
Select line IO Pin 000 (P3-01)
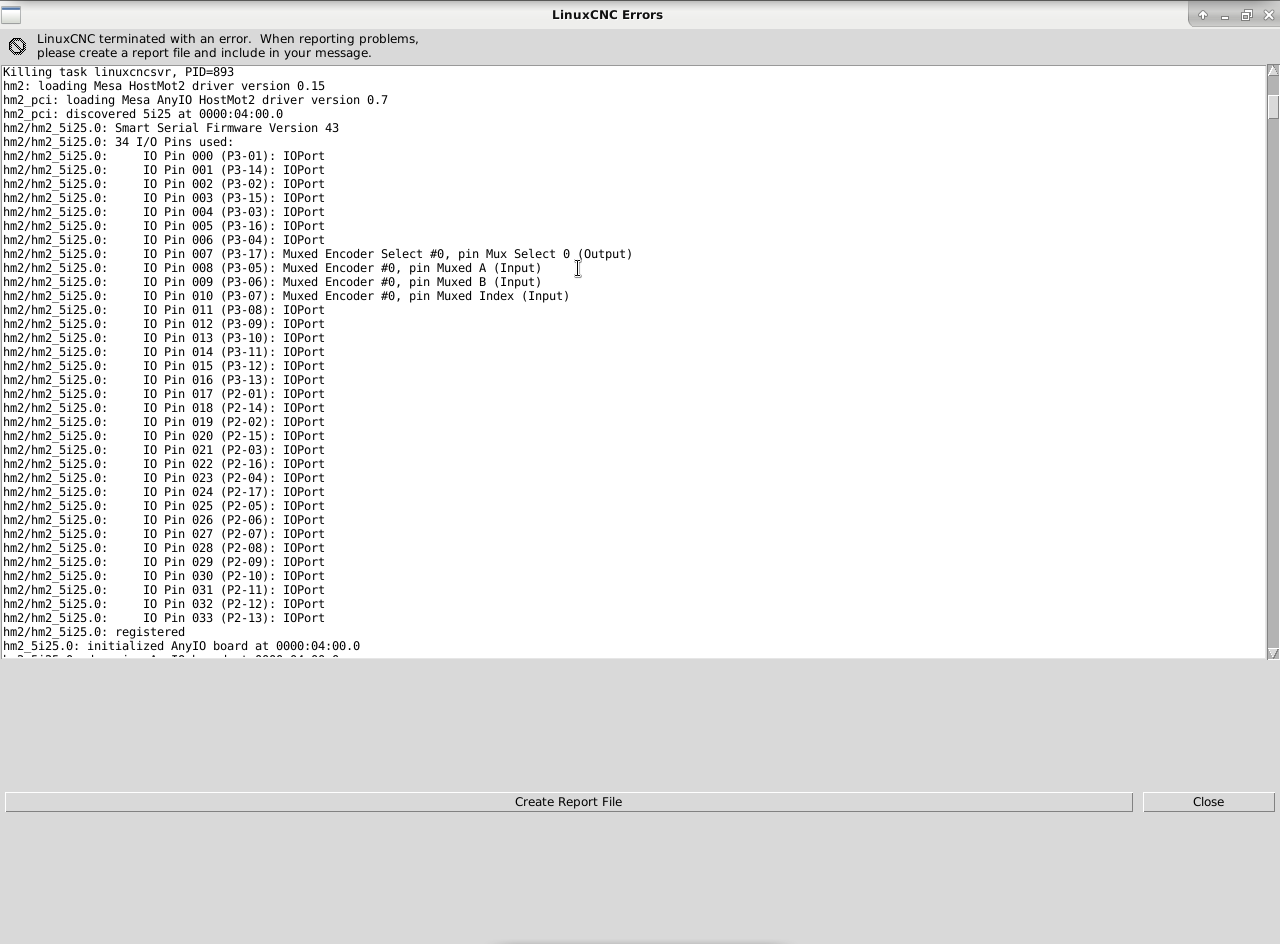pos(164,156)
